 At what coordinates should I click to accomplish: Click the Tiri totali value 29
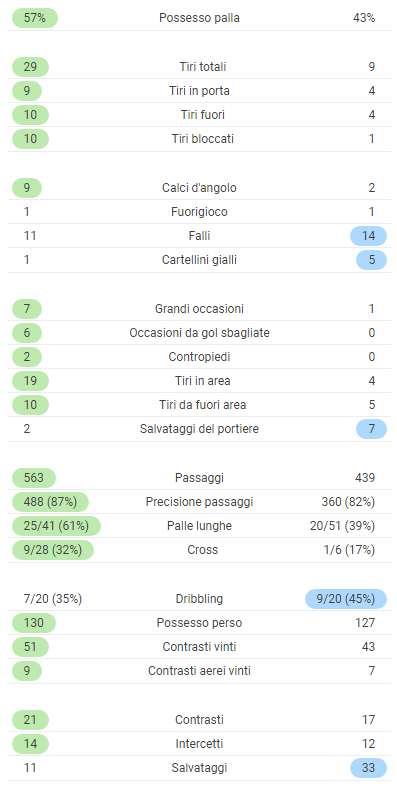pos(30,67)
